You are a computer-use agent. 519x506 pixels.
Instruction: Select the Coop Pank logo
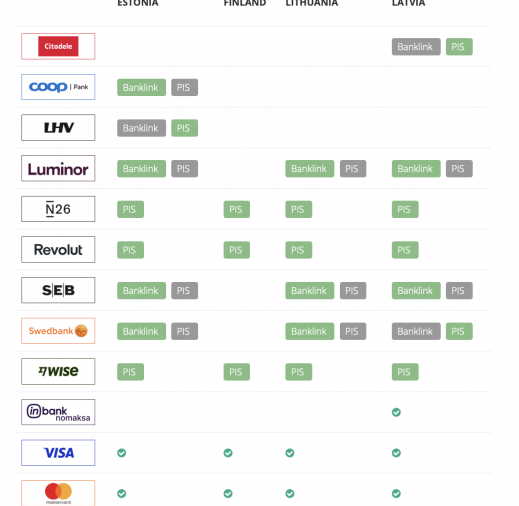[58, 87]
